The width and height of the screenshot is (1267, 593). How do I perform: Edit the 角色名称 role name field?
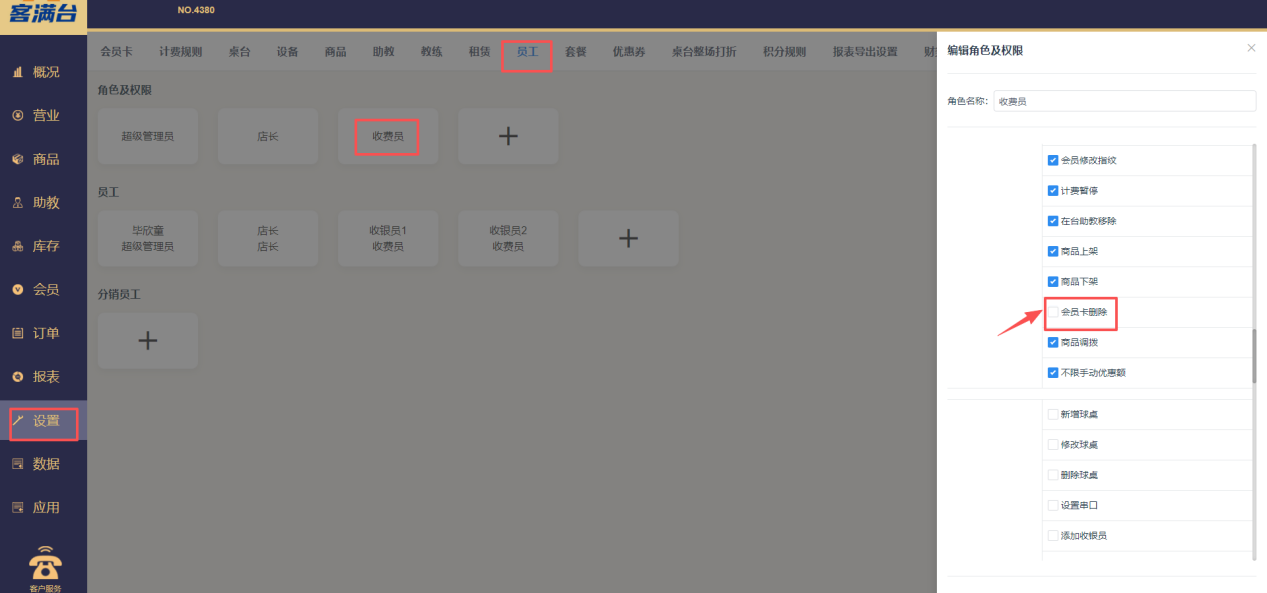point(1124,101)
